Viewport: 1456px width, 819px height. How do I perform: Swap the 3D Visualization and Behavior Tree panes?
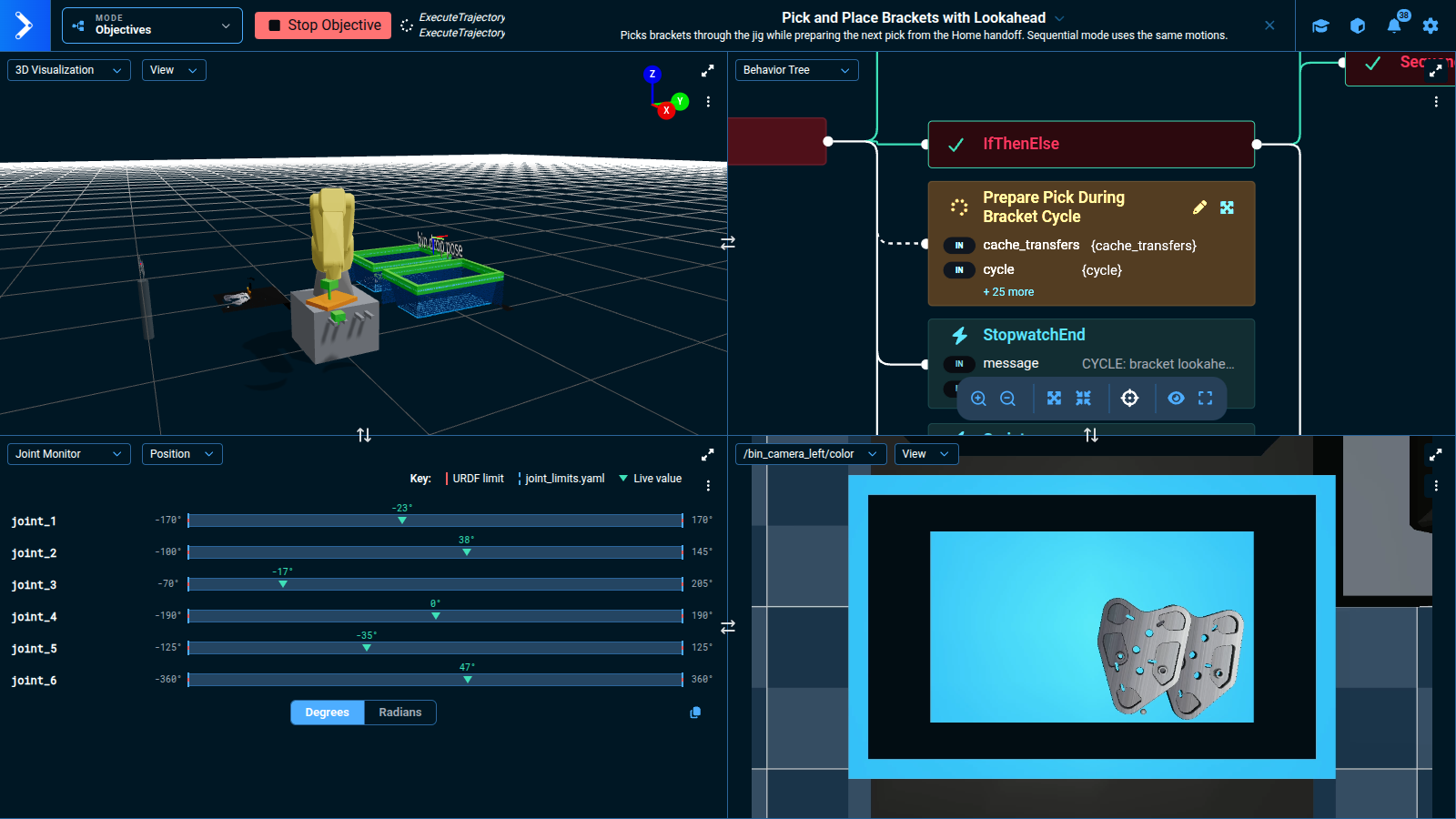(x=728, y=243)
